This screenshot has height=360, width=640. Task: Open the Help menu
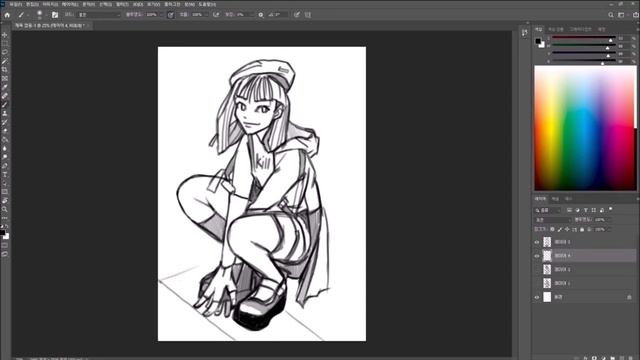coord(207,4)
